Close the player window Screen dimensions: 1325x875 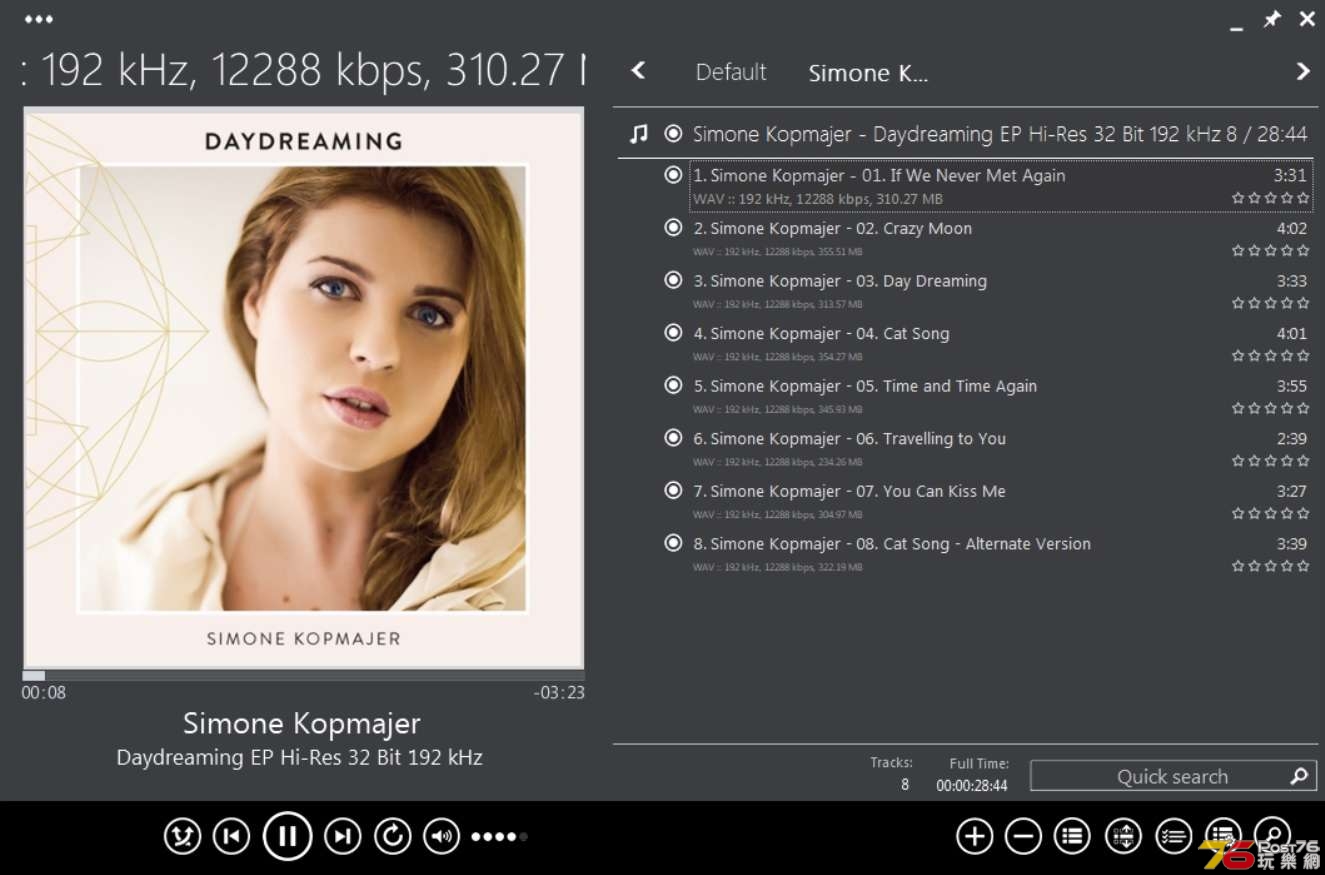point(1307,19)
